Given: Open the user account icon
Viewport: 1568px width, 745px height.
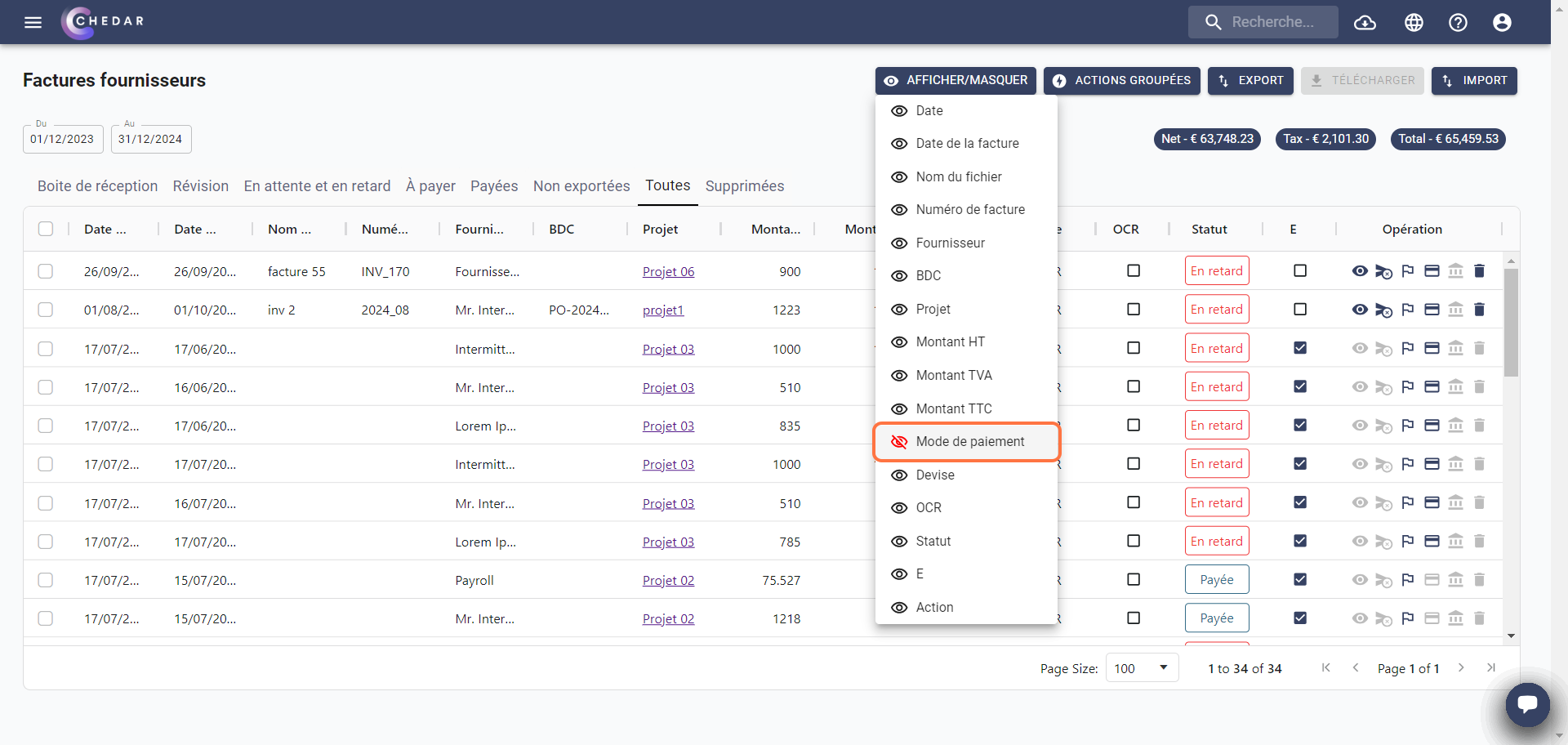Looking at the screenshot, I should 1502,22.
